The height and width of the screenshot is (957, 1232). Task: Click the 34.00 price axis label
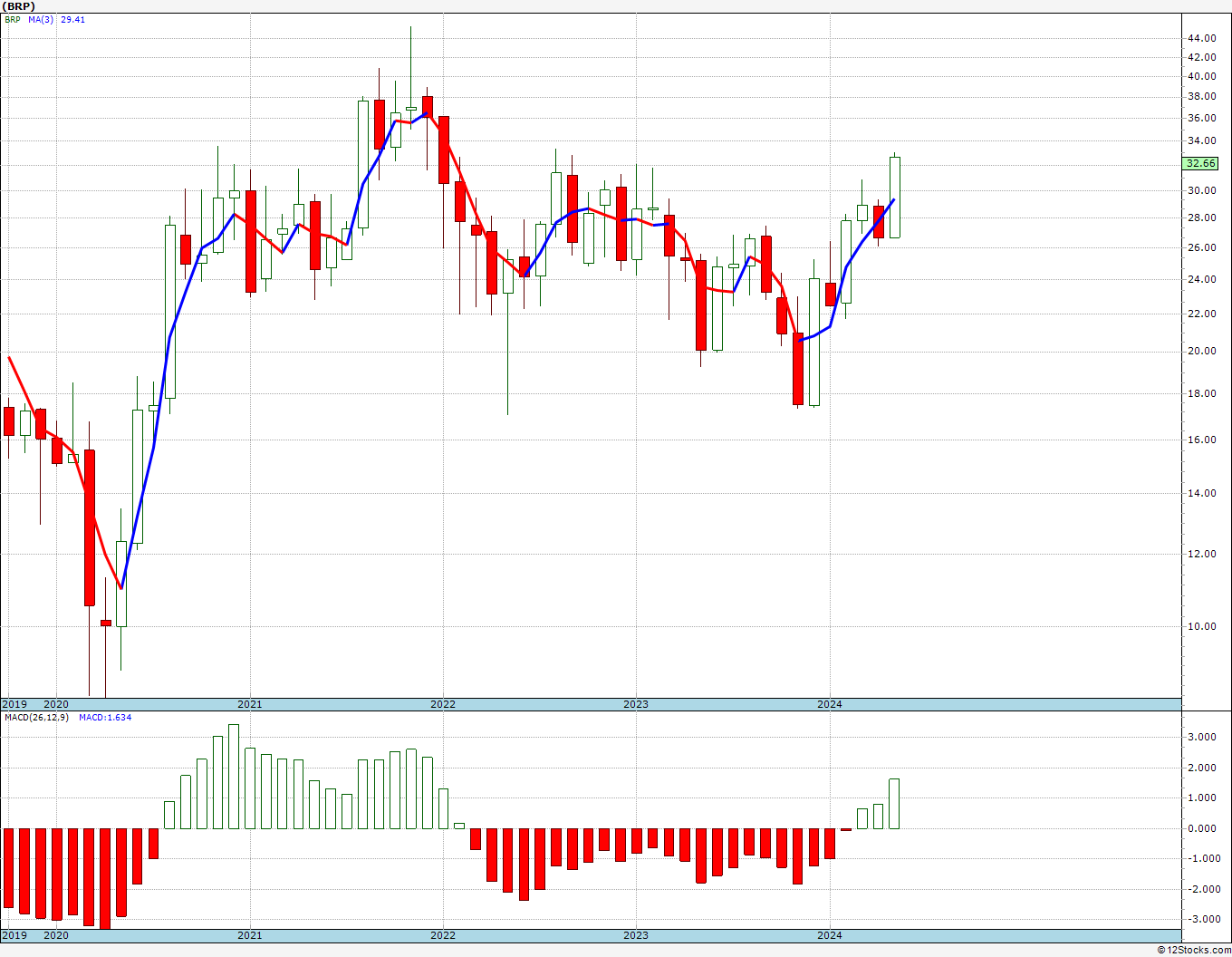point(1201,140)
